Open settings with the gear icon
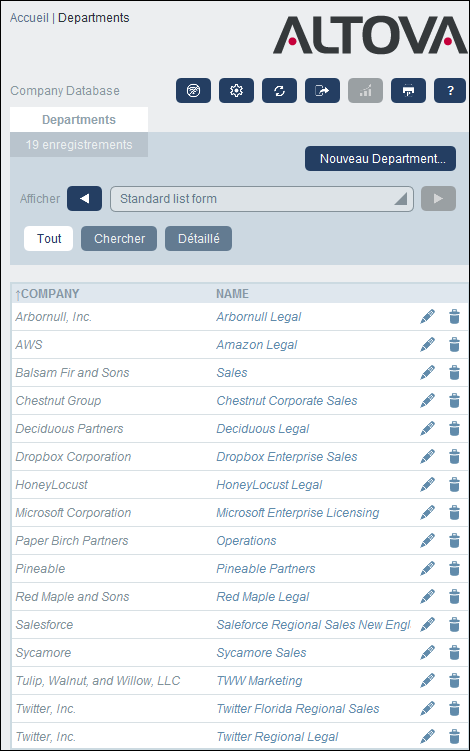This screenshot has height=751, width=470. (x=236, y=91)
